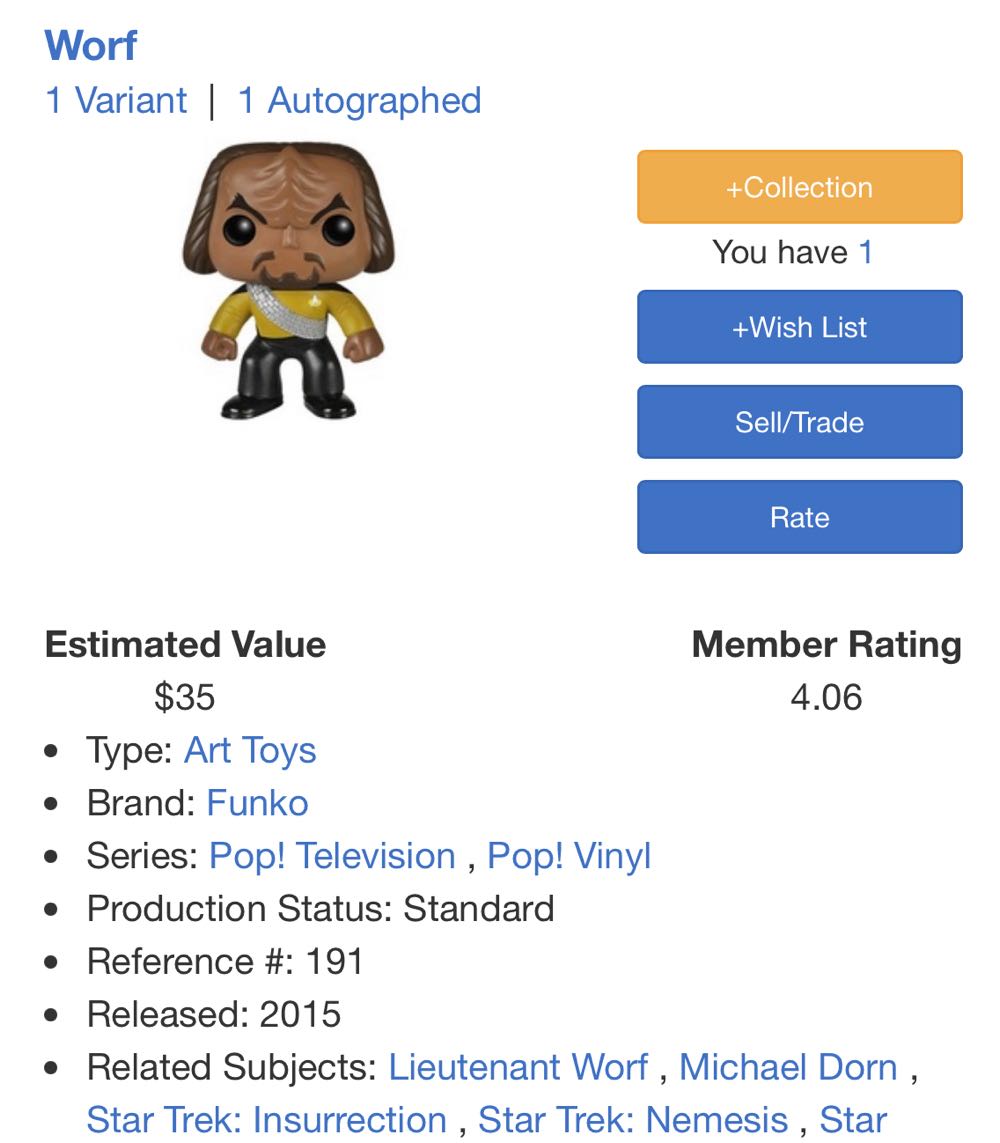Rate this Worf figure

[x=798, y=516]
